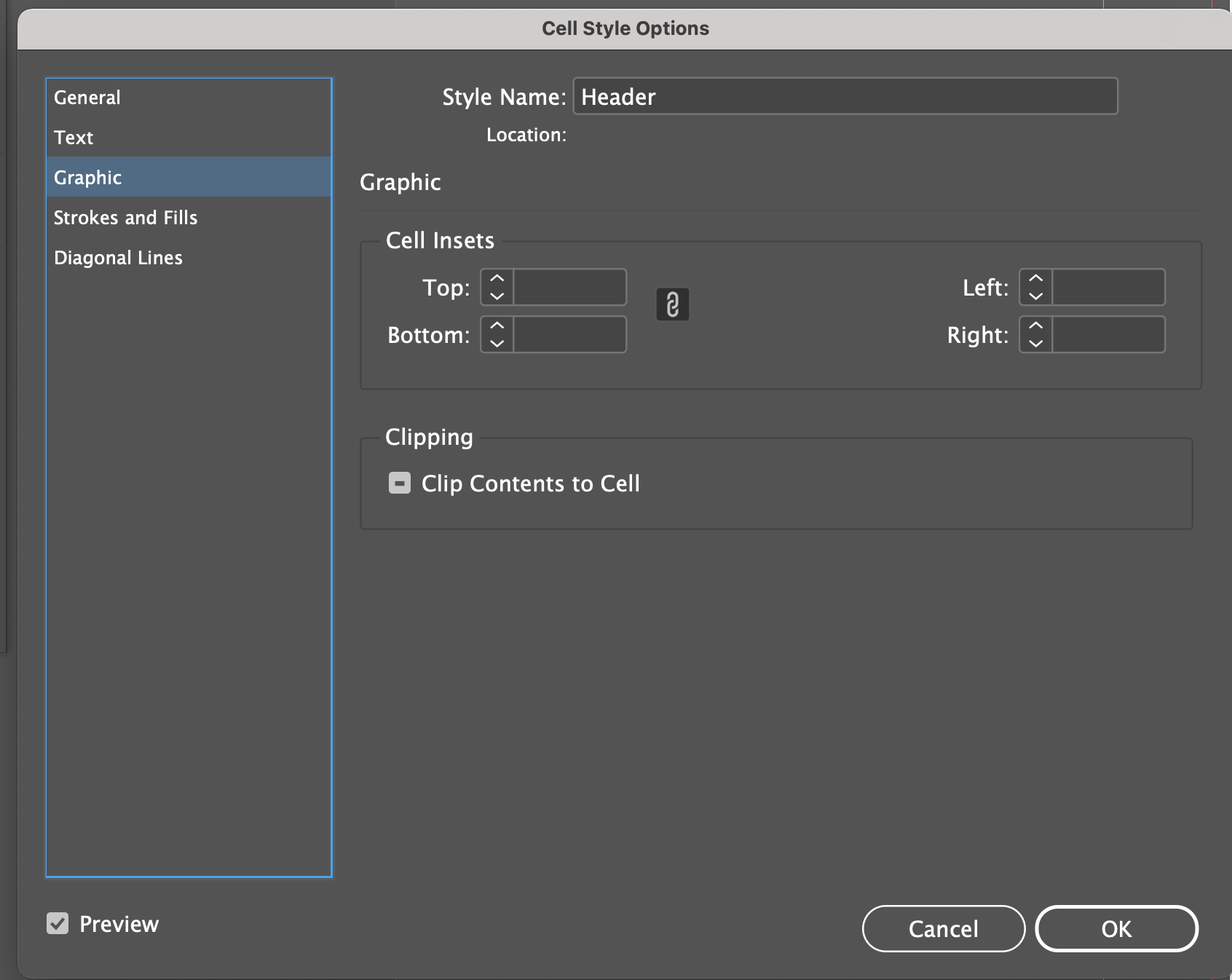The width and height of the screenshot is (1232, 980).
Task: Decrease the Top inset with down arrow
Action: click(497, 296)
